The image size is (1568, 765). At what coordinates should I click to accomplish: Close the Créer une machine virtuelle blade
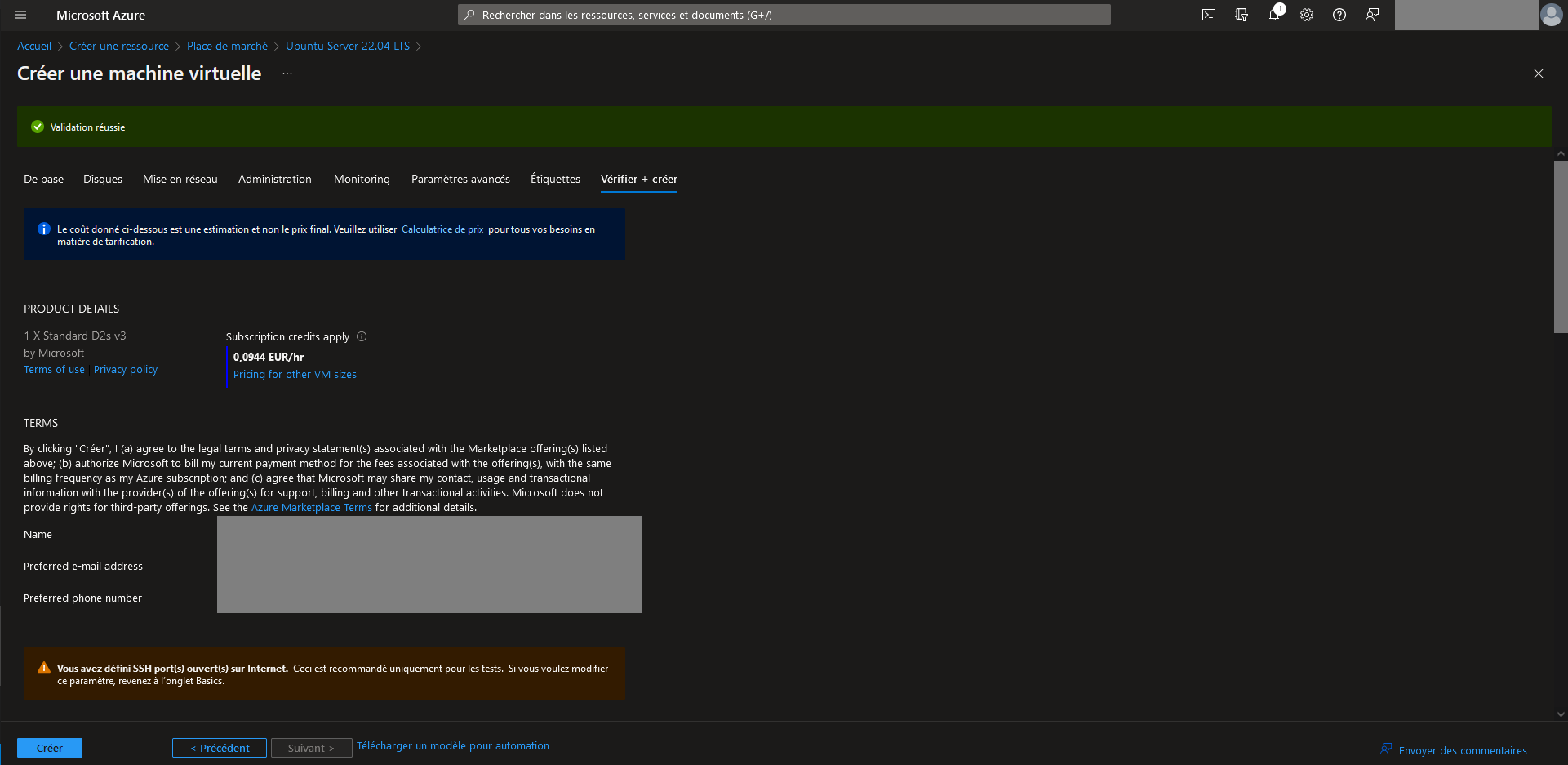pyautogui.click(x=1539, y=73)
